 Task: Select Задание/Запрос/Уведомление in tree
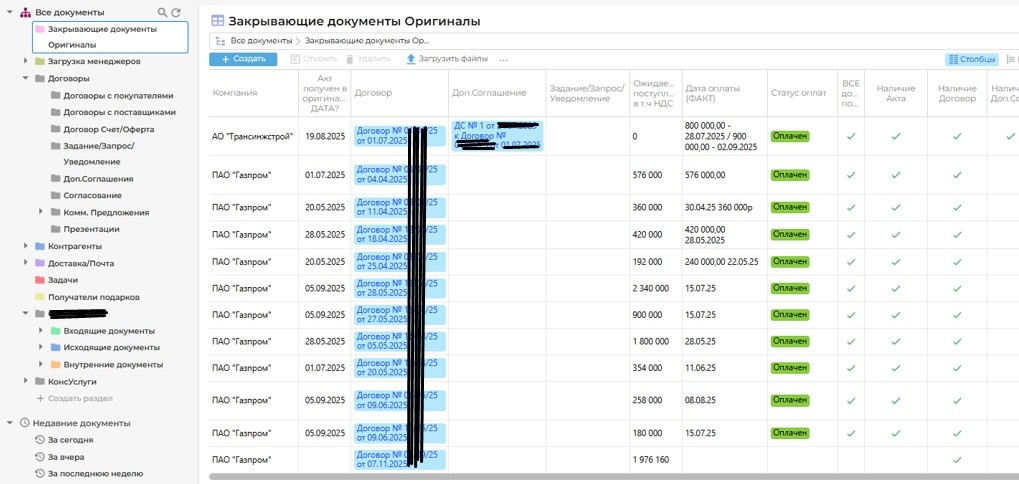99,154
